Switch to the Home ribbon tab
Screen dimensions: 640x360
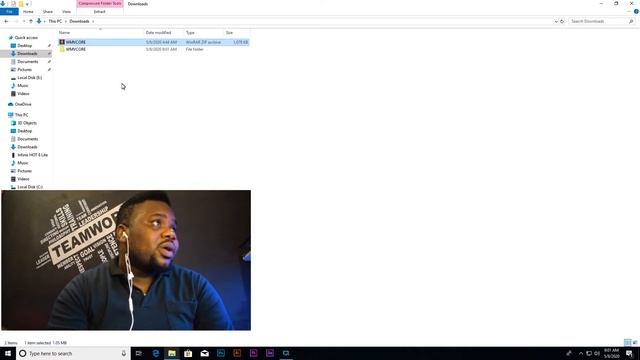[28, 12]
